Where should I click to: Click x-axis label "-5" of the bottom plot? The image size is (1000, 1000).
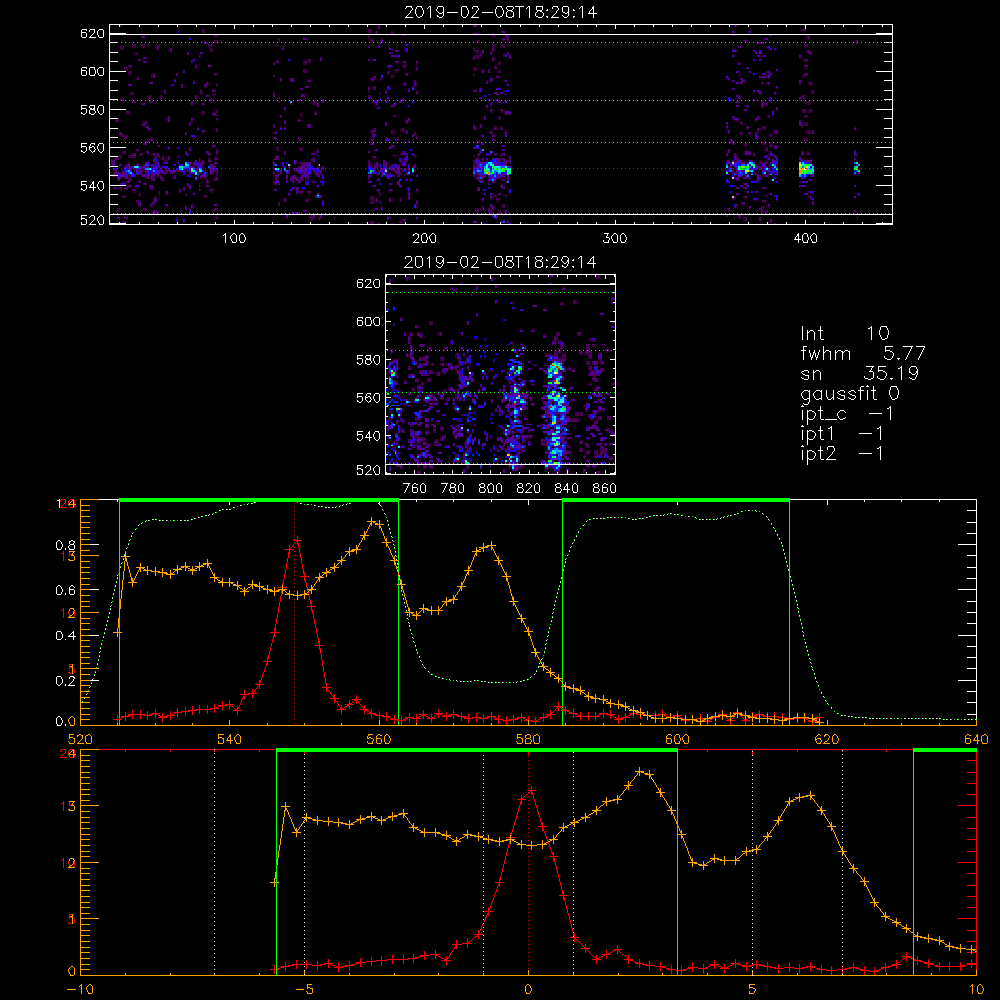305,989
